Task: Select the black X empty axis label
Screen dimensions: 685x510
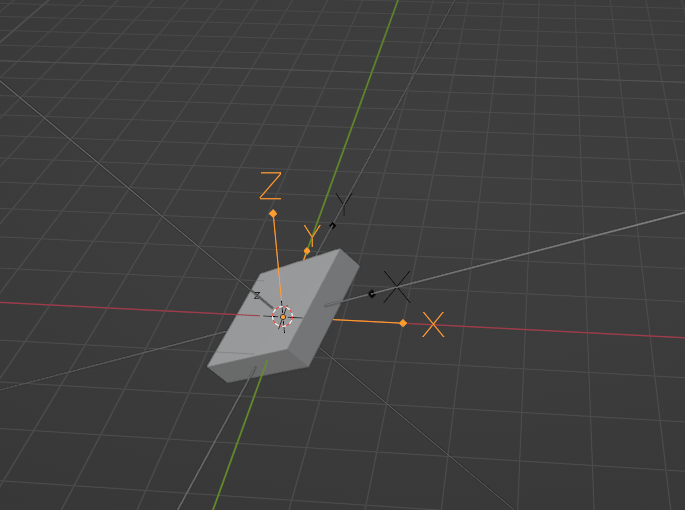Action: coord(397,287)
